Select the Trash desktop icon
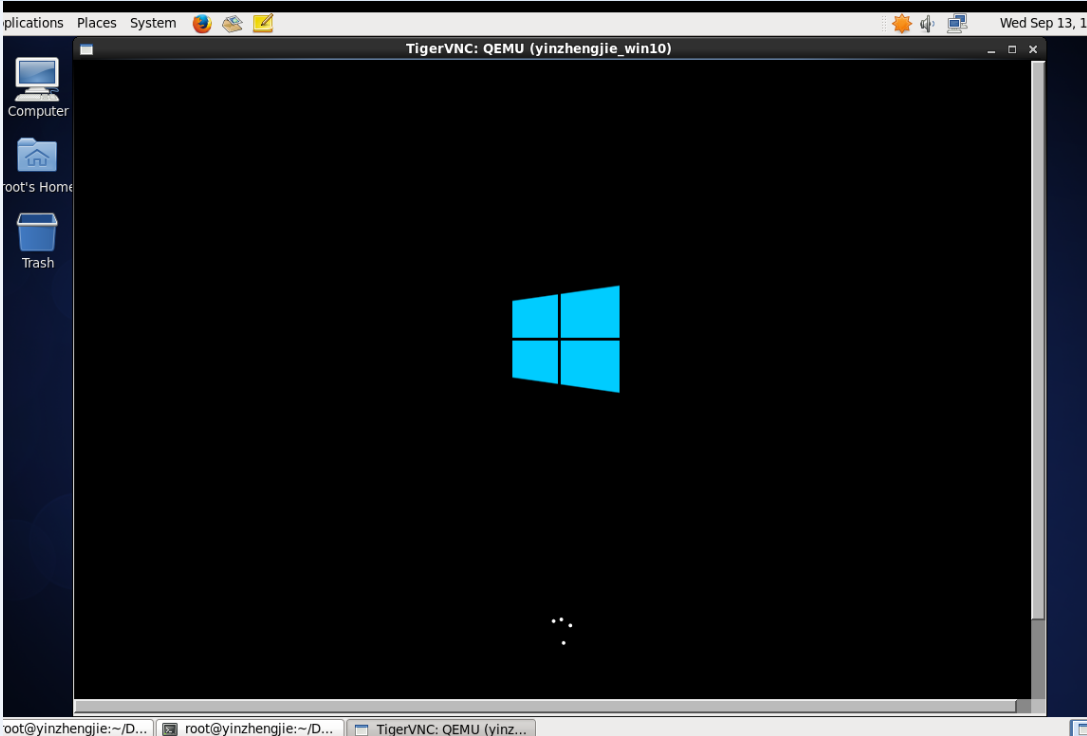This screenshot has width=1087, height=736. pos(37,241)
